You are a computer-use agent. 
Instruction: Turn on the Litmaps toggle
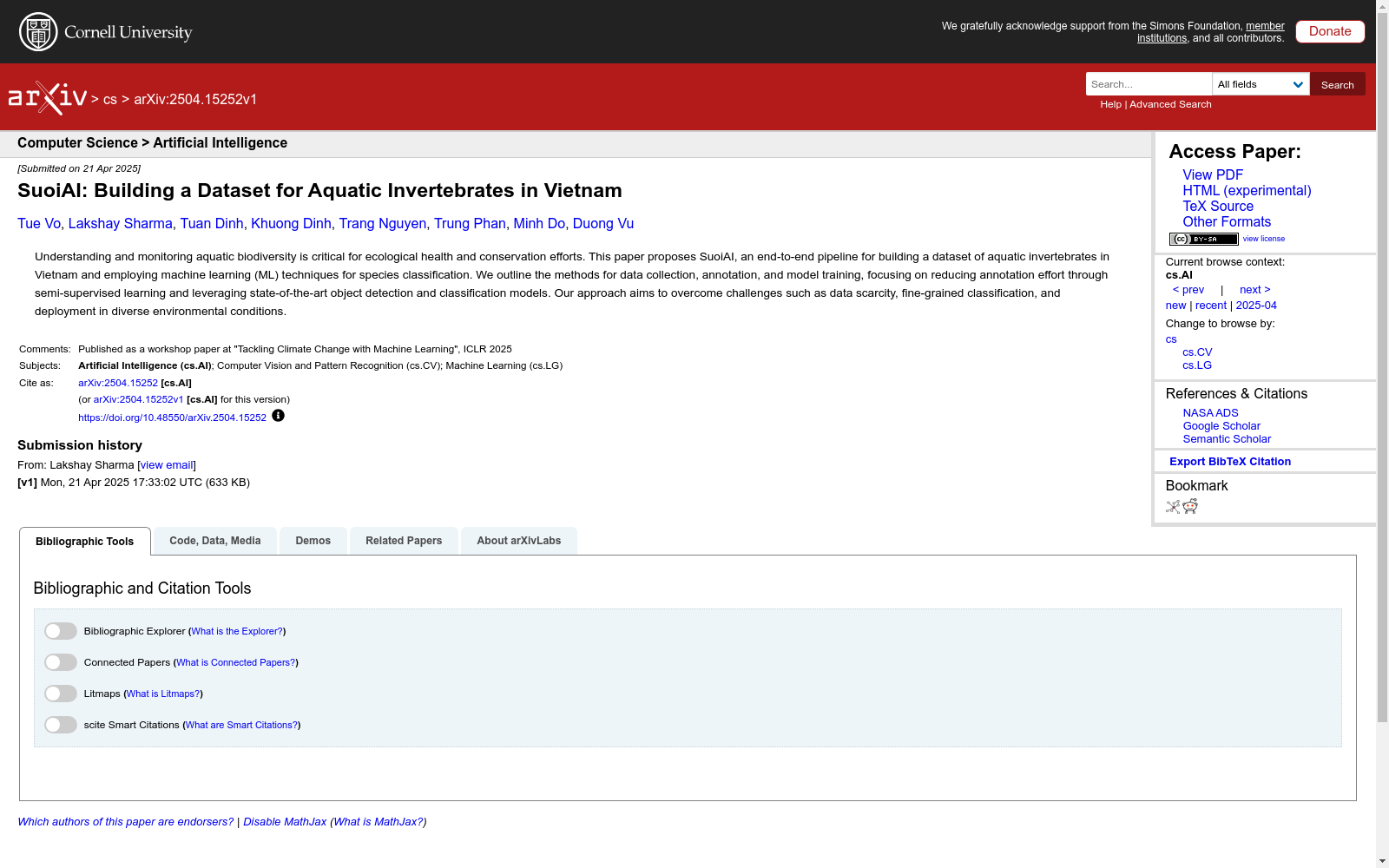[61, 694]
